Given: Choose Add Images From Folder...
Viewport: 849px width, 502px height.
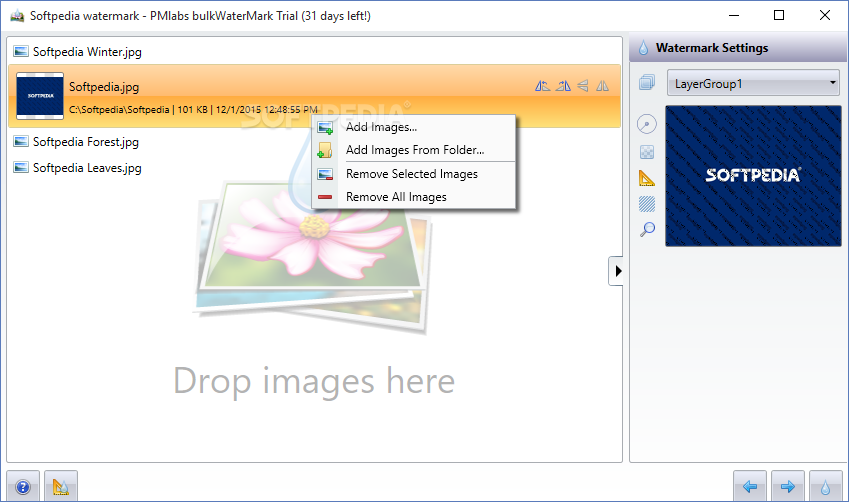Looking at the screenshot, I should (x=414, y=149).
